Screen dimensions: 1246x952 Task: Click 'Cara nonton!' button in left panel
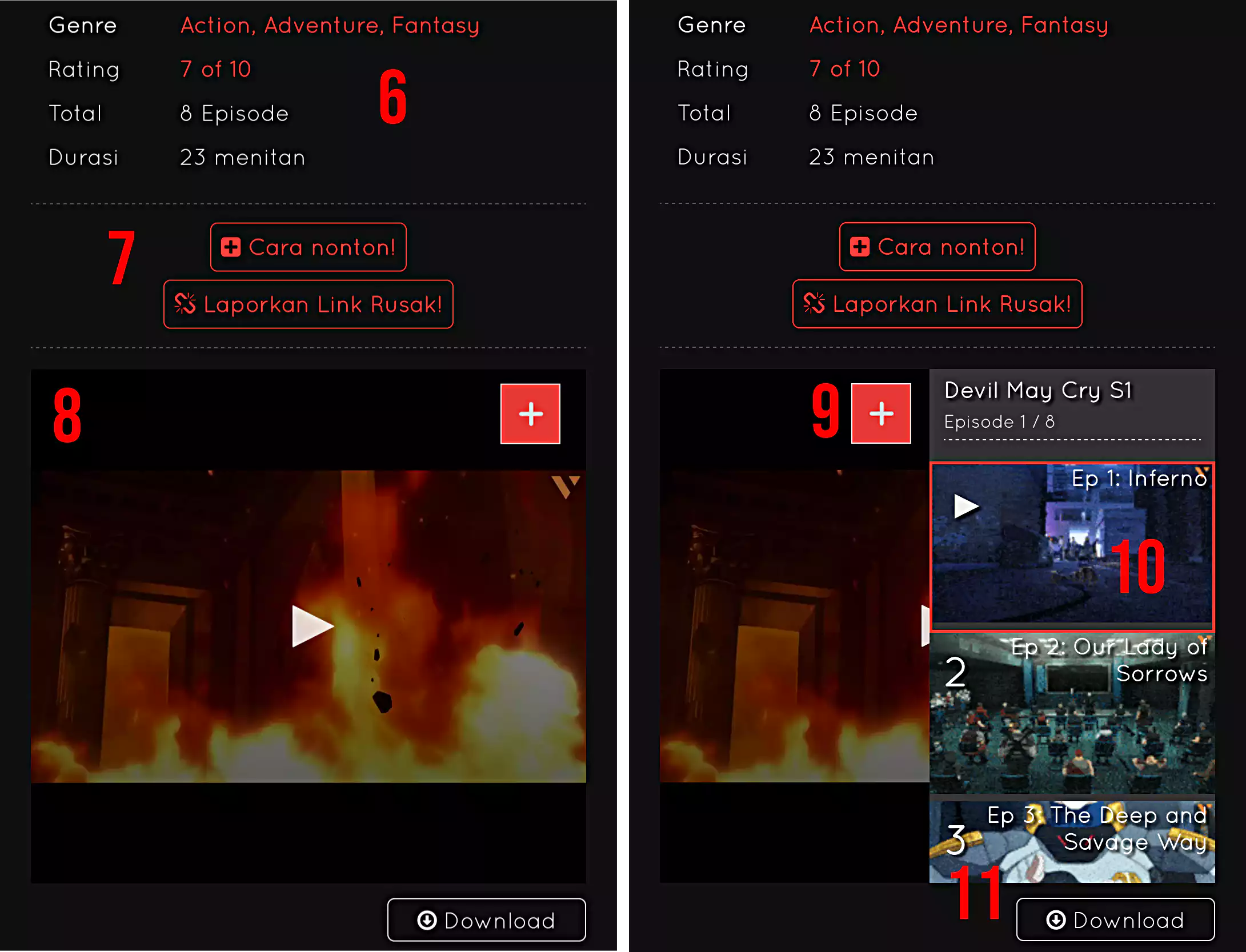click(x=309, y=247)
